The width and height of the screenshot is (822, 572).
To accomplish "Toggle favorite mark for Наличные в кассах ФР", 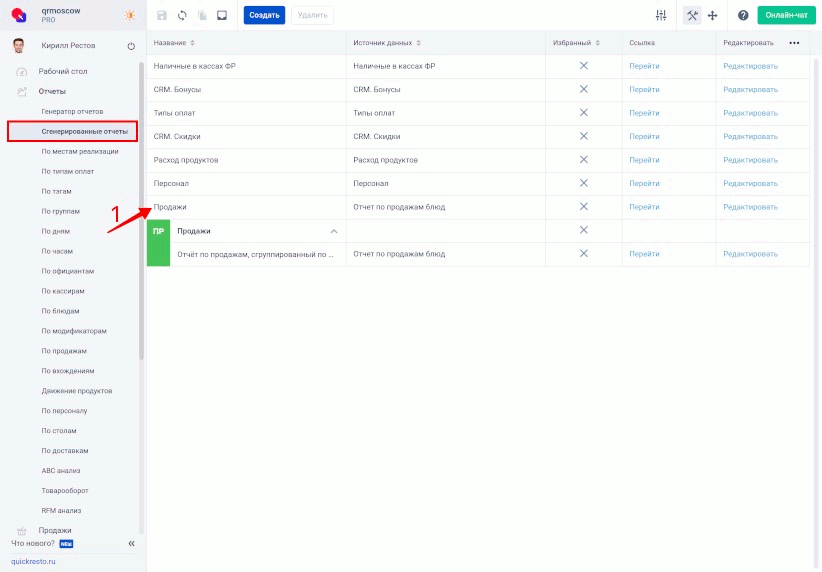I will (x=584, y=65).
